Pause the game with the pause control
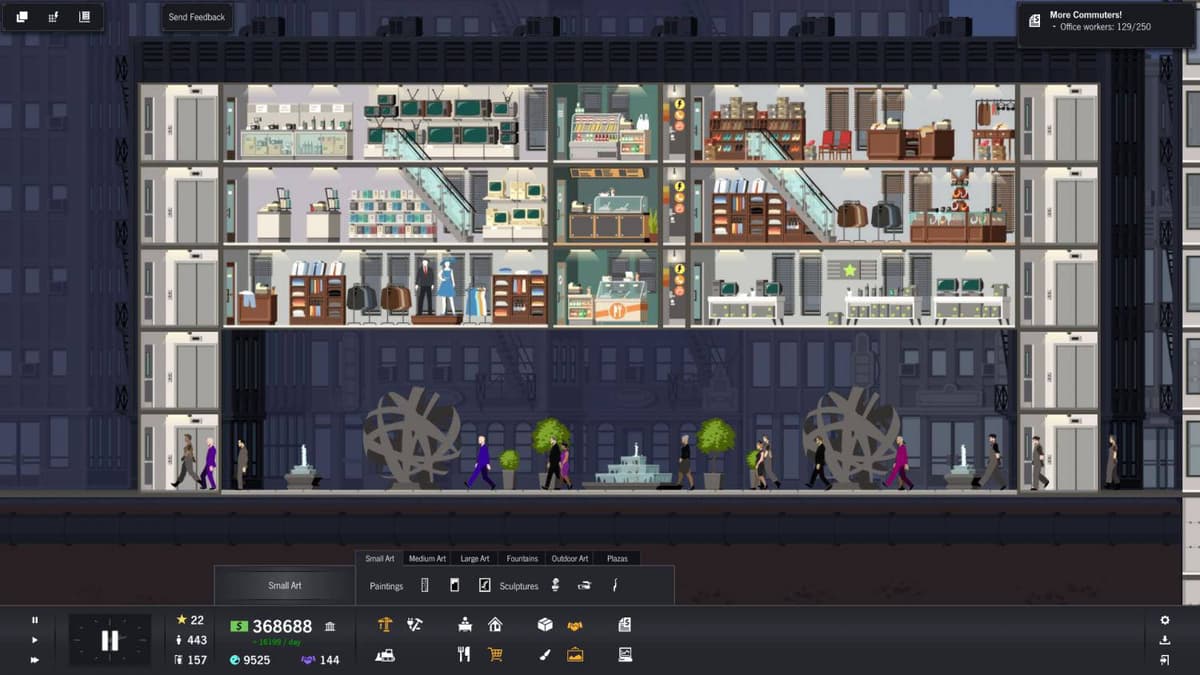 click(x=35, y=620)
